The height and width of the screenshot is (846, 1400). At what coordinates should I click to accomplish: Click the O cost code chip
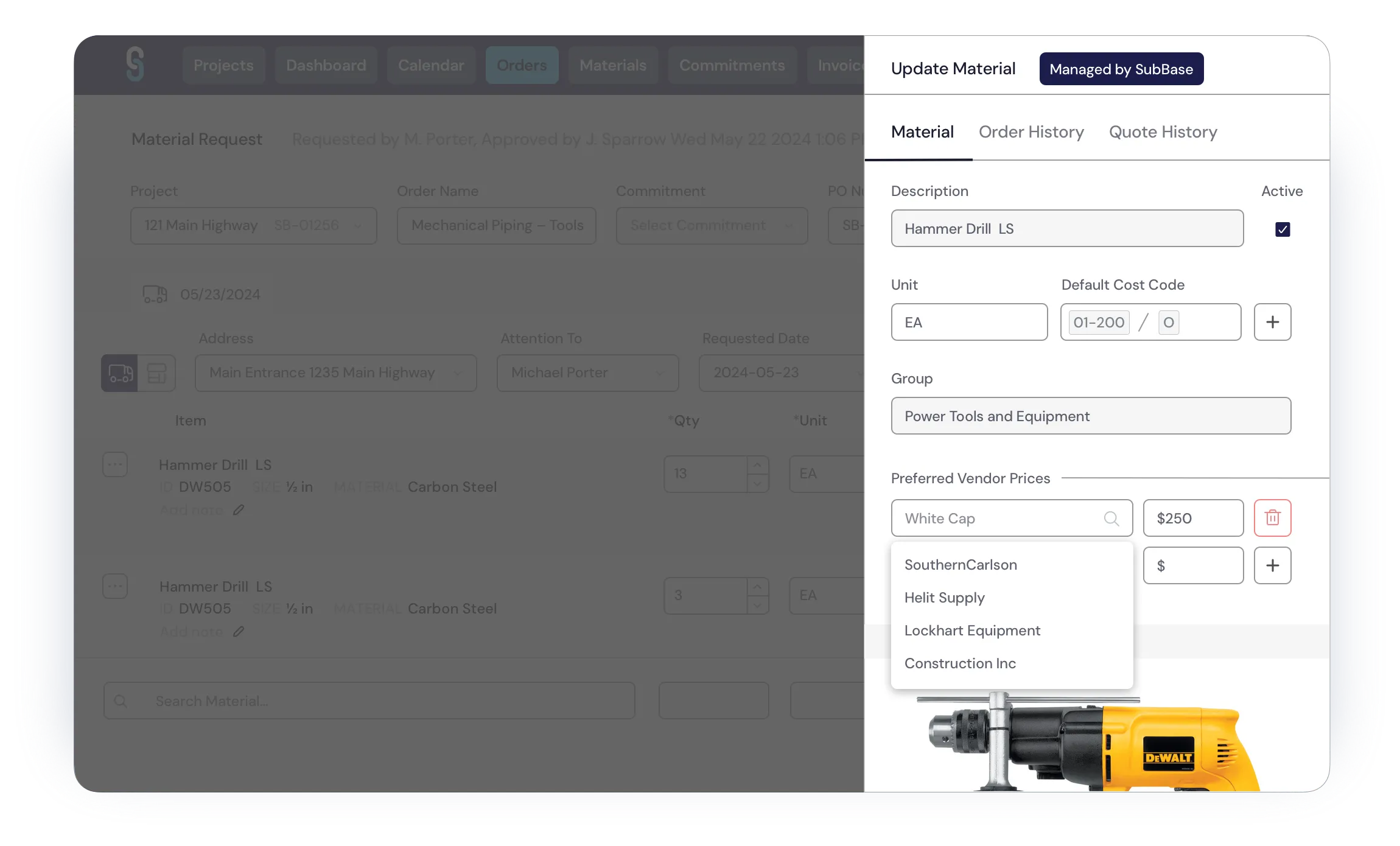click(x=1168, y=322)
